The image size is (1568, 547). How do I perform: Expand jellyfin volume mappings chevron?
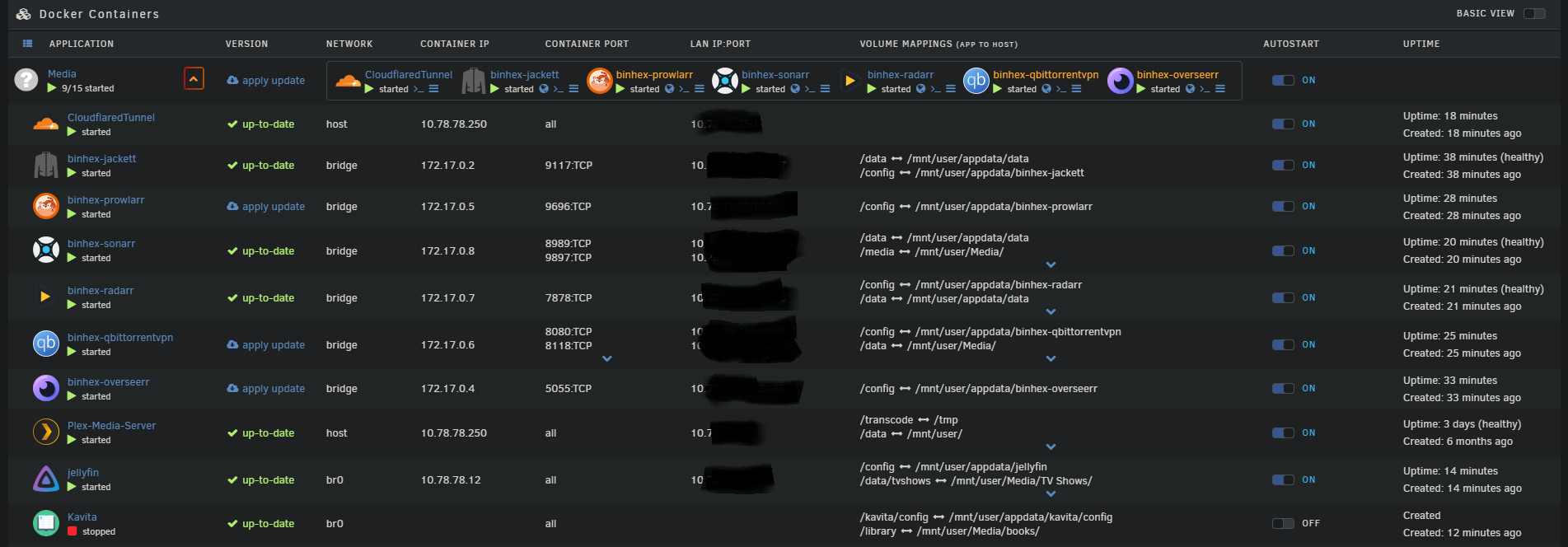tap(1051, 493)
